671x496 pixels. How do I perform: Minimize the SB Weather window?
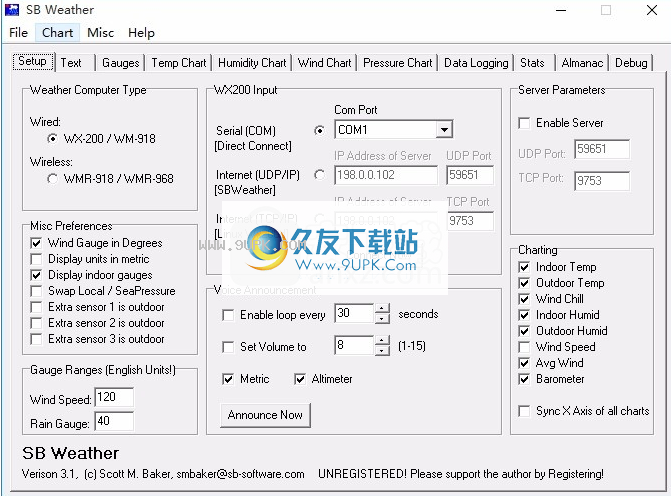point(561,10)
